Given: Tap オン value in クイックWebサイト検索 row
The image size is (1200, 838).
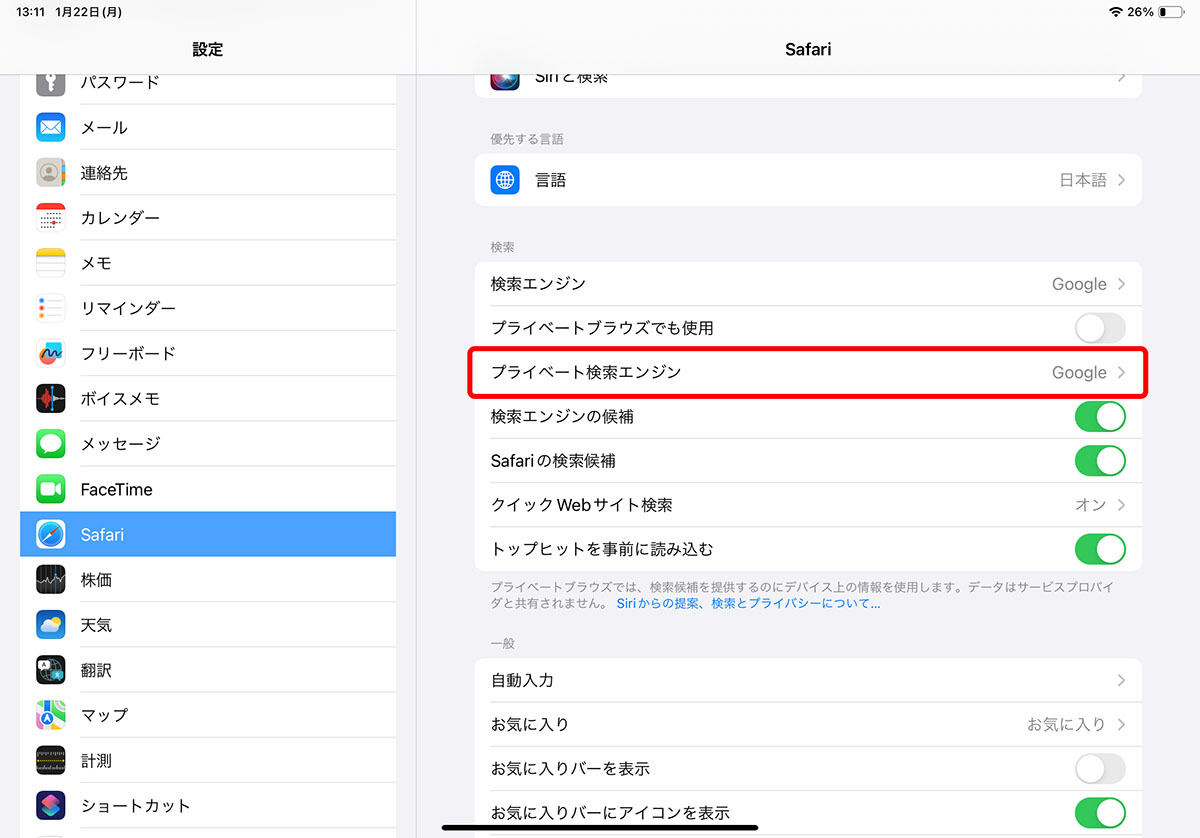Looking at the screenshot, I should 1091,505.
